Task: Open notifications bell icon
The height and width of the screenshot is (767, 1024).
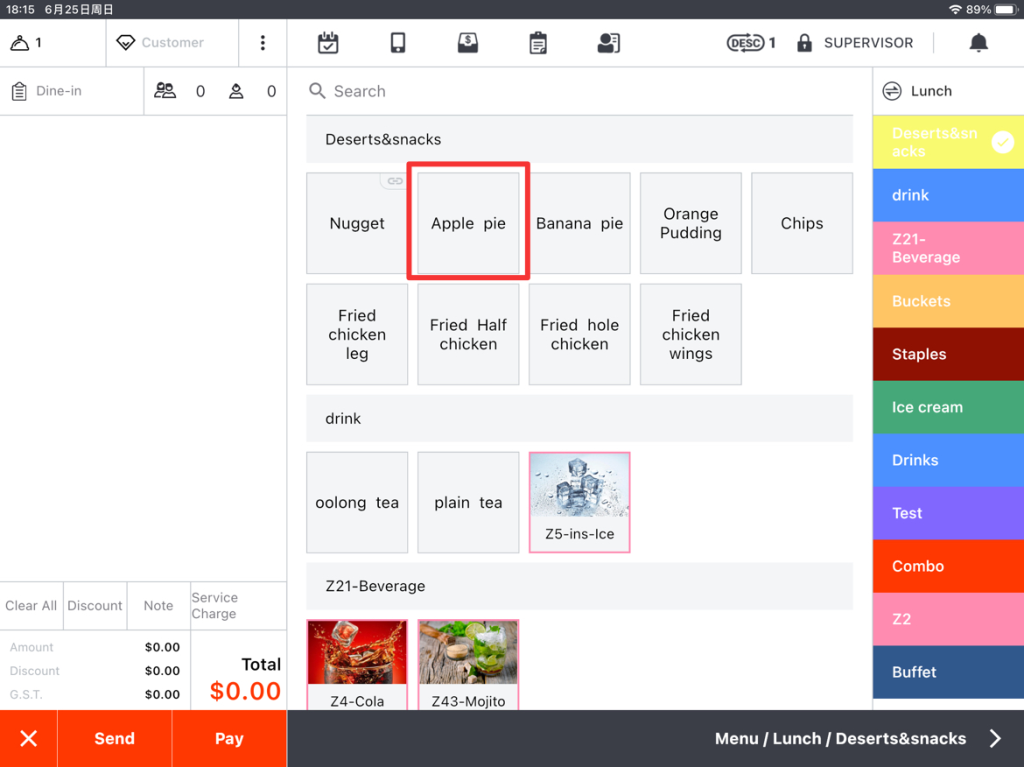Action: (978, 43)
